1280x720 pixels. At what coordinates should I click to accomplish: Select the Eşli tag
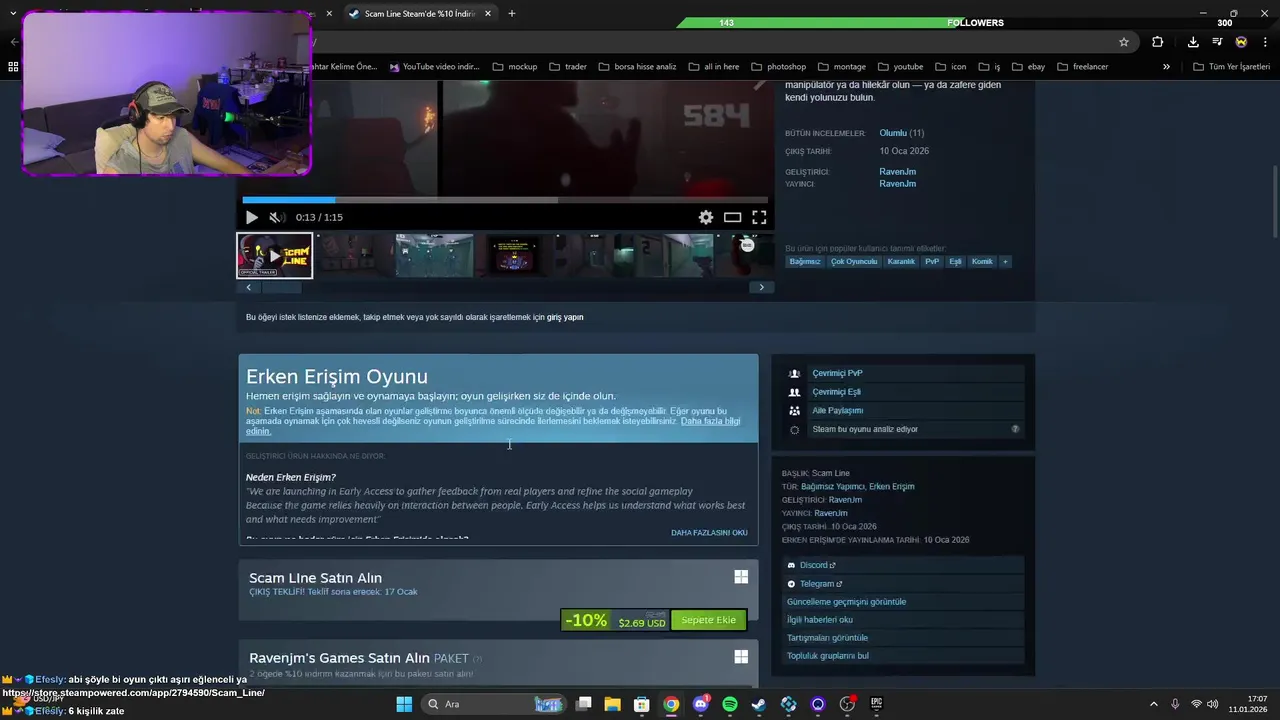pos(955,262)
